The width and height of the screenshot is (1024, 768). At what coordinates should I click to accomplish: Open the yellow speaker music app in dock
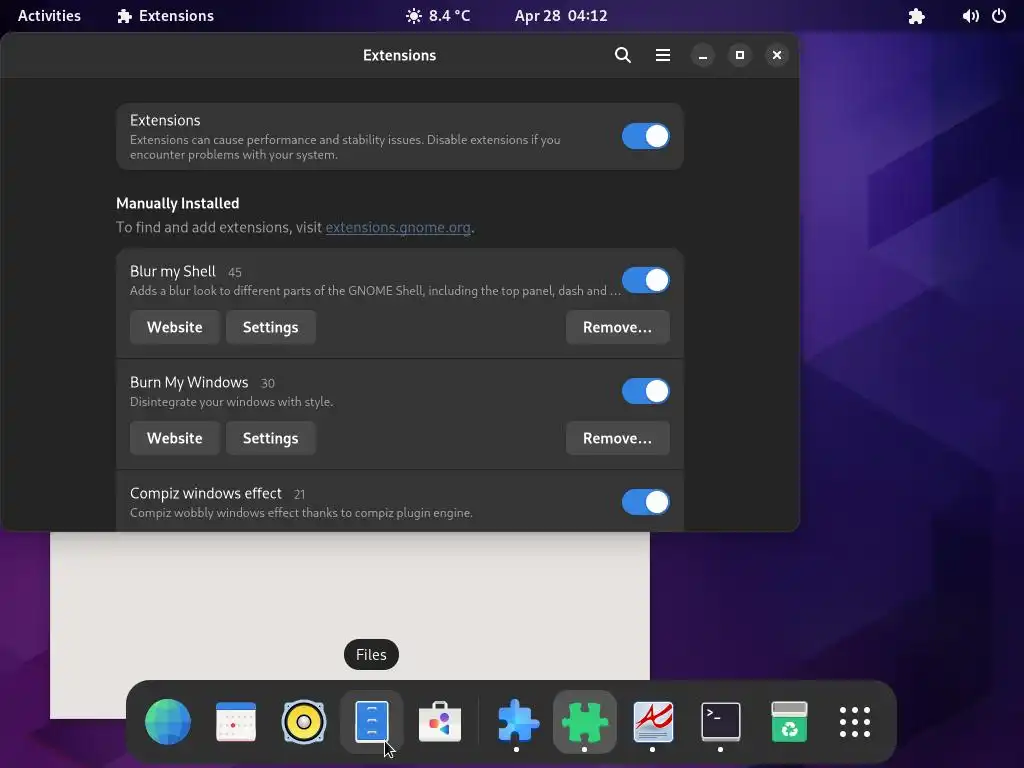(304, 722)
